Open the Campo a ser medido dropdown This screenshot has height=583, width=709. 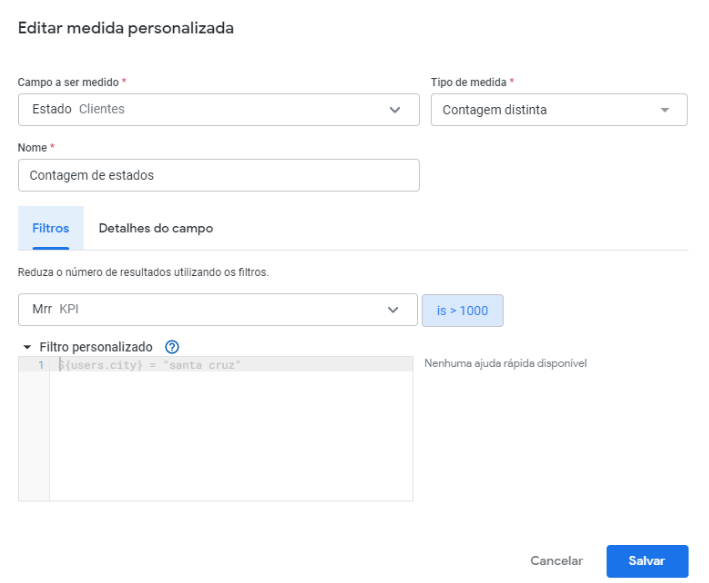(219, 109)
